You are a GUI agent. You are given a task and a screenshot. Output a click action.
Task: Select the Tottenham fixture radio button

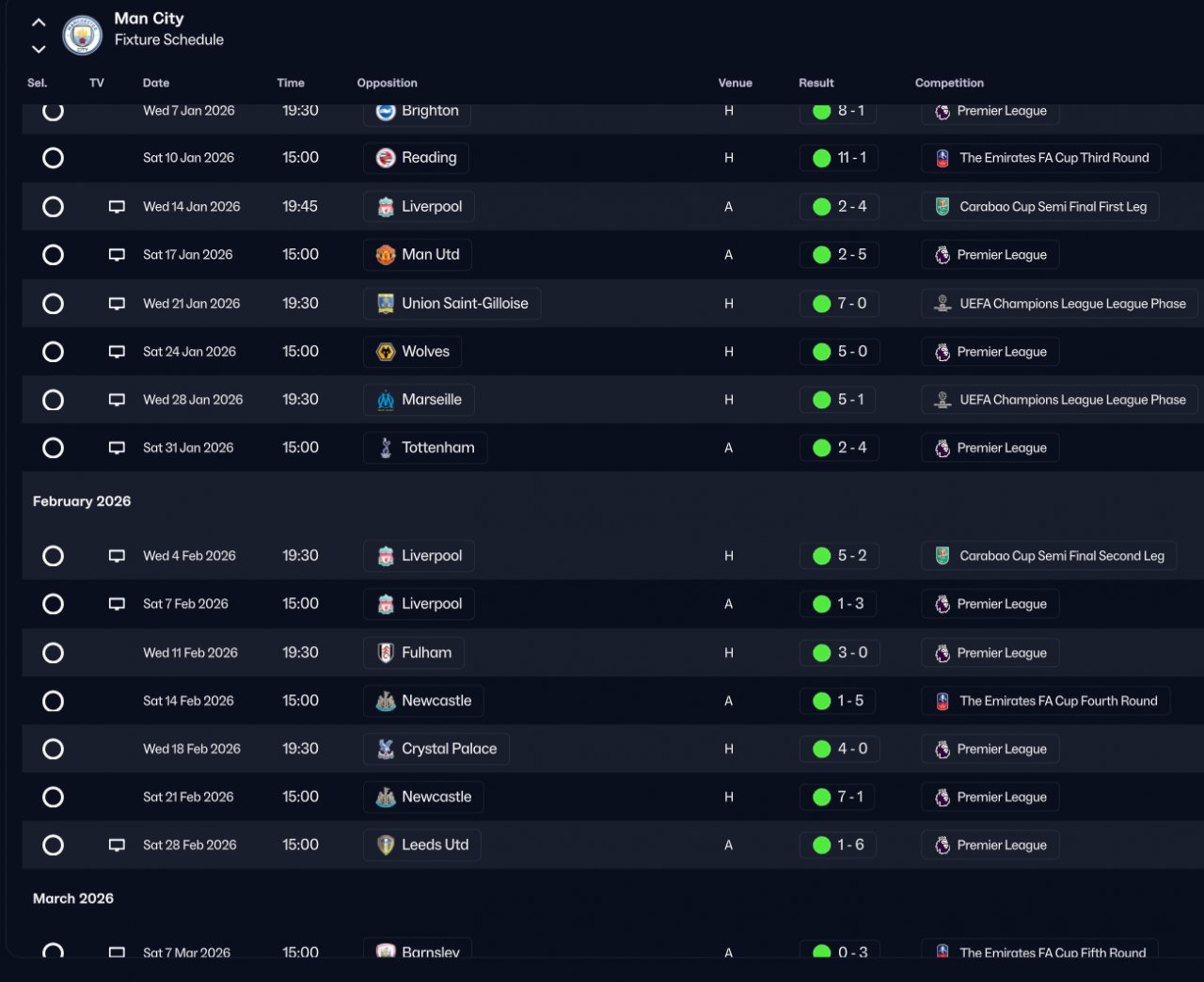(x=54, y=448)
